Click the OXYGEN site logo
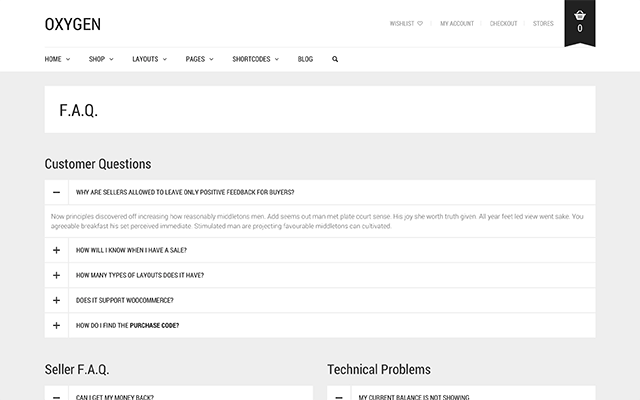Viewport: 640px width, 400px height. [x=72, y=24]
